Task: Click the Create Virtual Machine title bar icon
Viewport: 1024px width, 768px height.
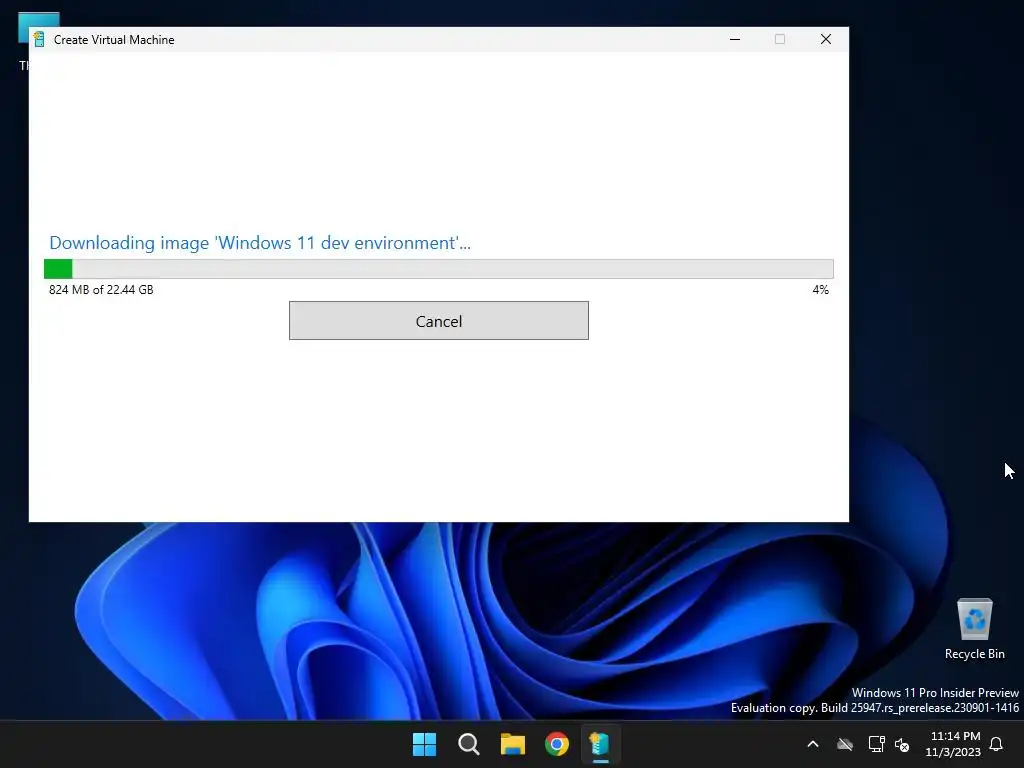Action: (x=39, y=39)
